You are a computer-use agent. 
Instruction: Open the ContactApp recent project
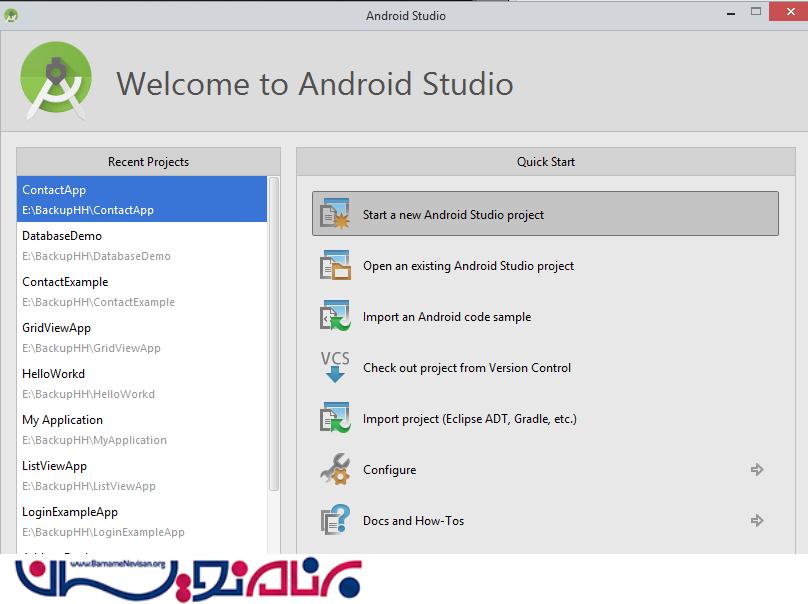point(142,199)
